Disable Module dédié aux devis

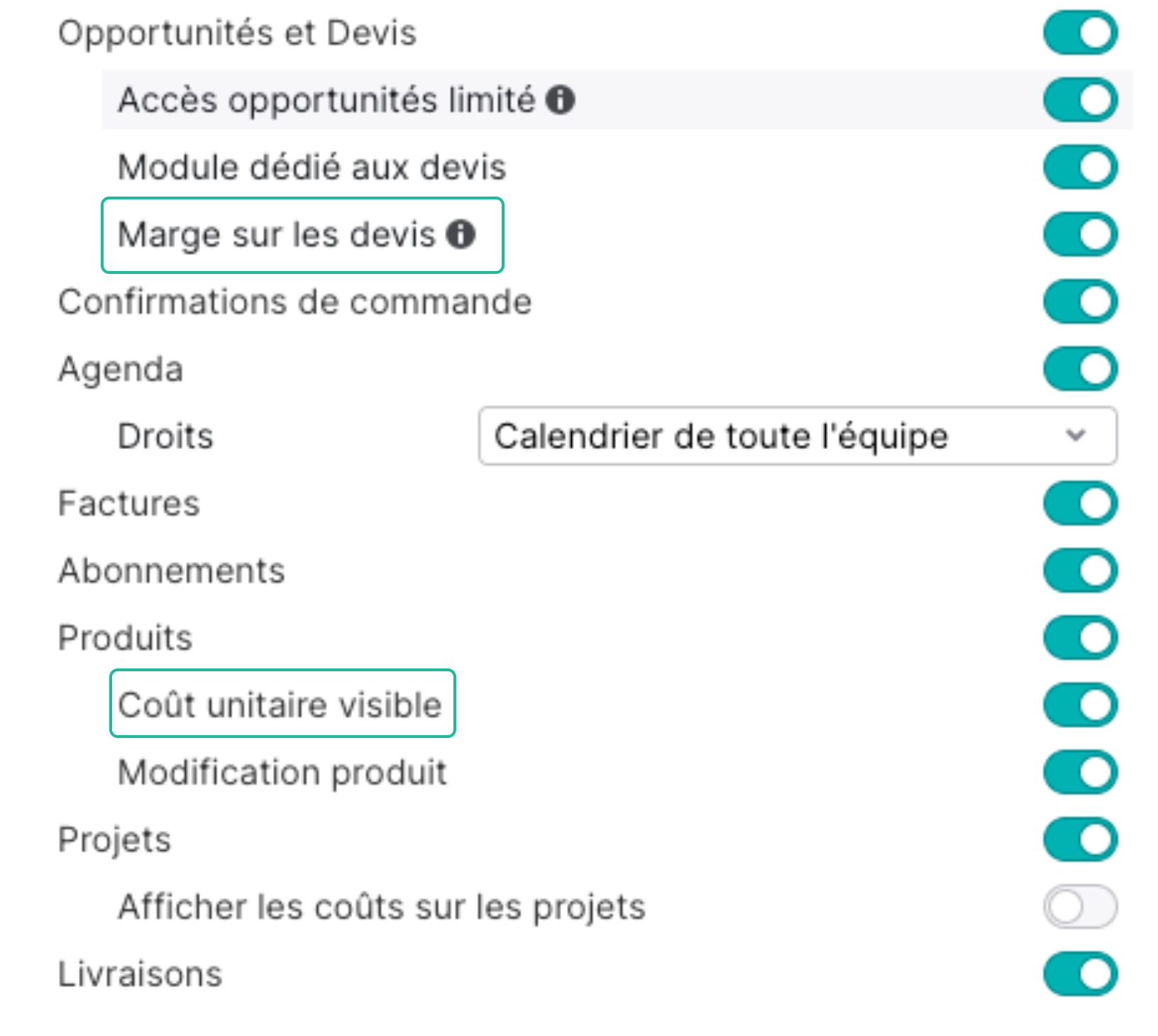pyautogui.click(x=1079, y=167)
